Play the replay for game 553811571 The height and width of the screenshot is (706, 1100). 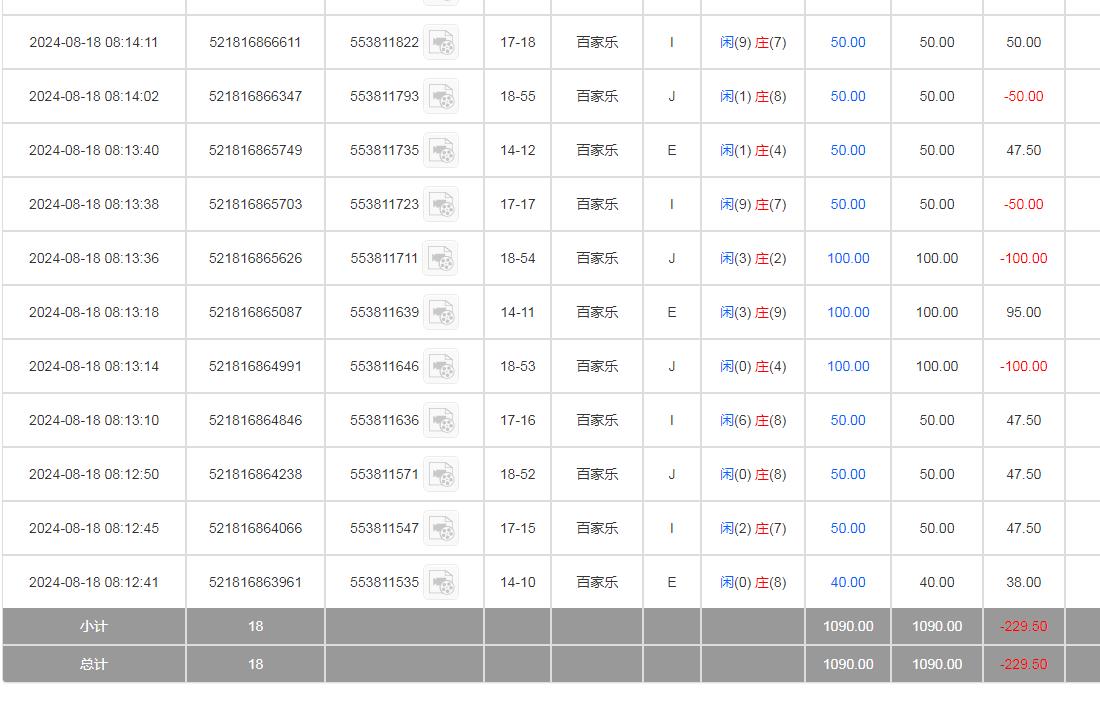pos(441,475)
